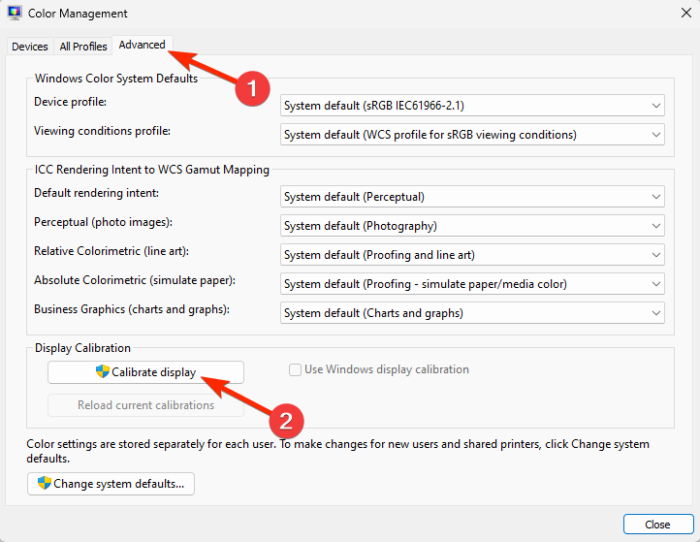
Task: Select the Advanced tab
Action: pyautogui.click(x=141, y=45)
